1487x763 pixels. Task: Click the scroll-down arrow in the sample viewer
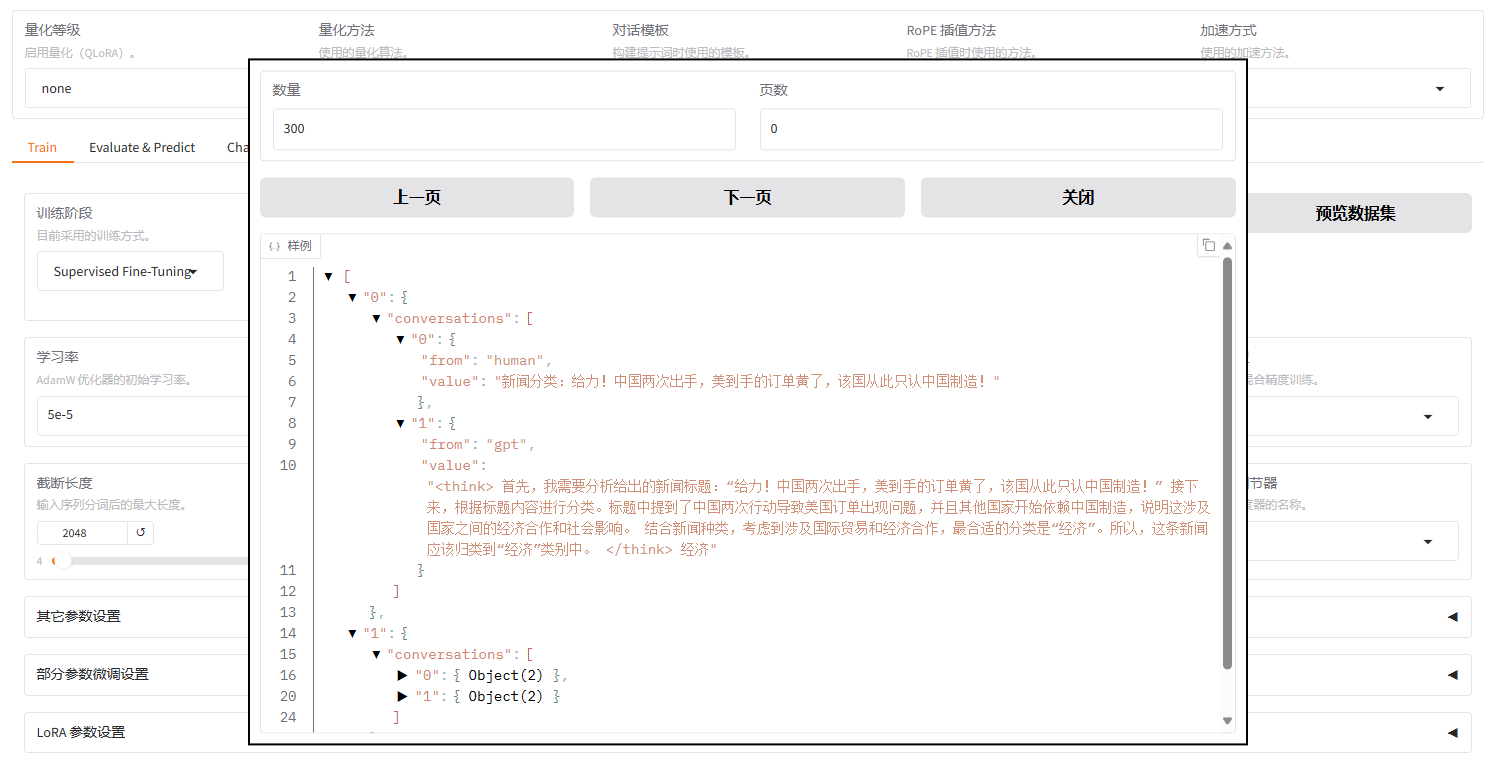coord(1227,720)
